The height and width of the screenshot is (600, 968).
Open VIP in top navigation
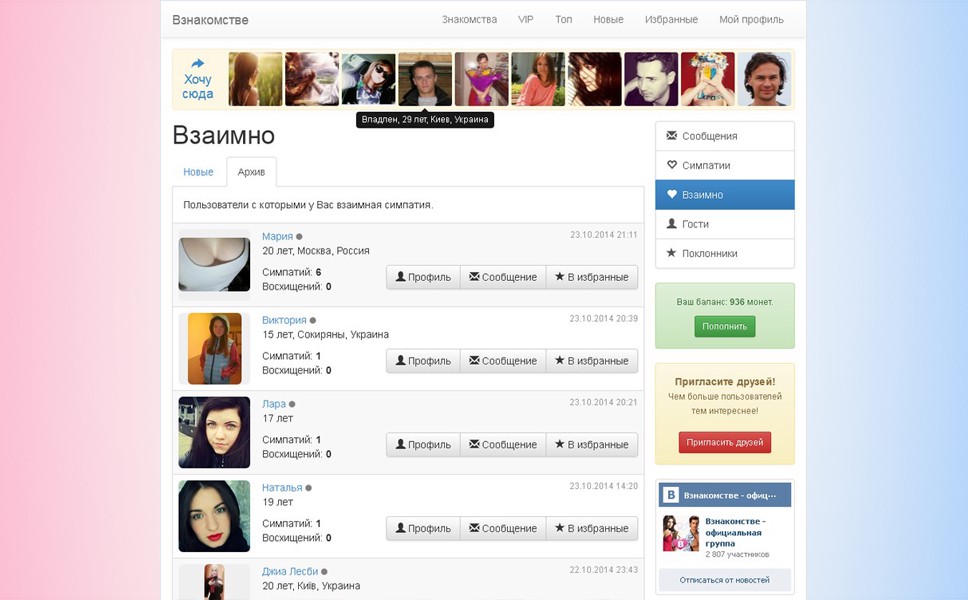click(525, 20)
